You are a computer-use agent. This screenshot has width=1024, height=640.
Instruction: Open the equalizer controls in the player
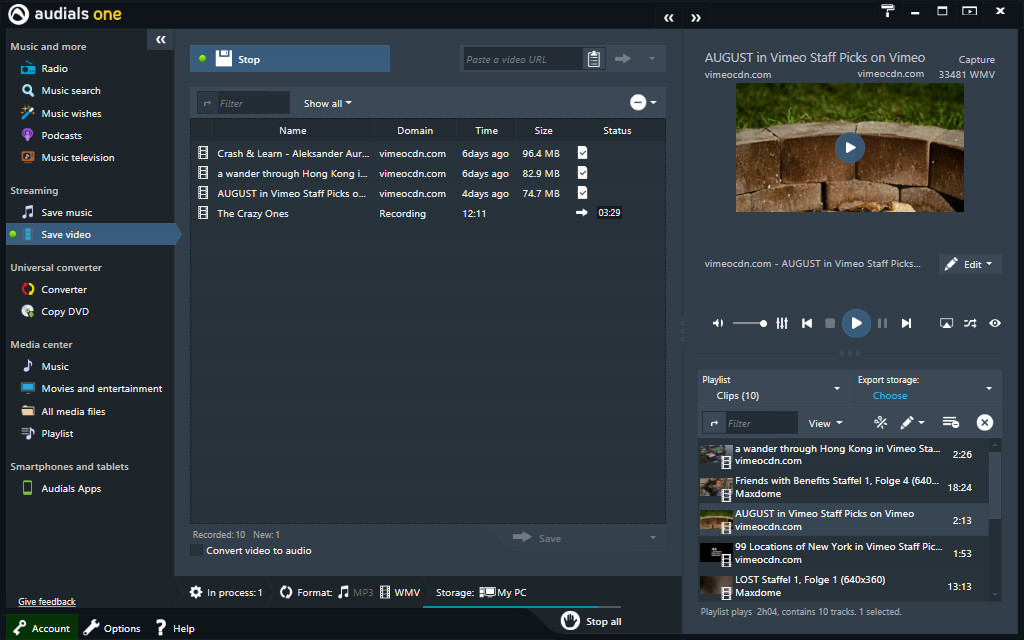[781, 323]
